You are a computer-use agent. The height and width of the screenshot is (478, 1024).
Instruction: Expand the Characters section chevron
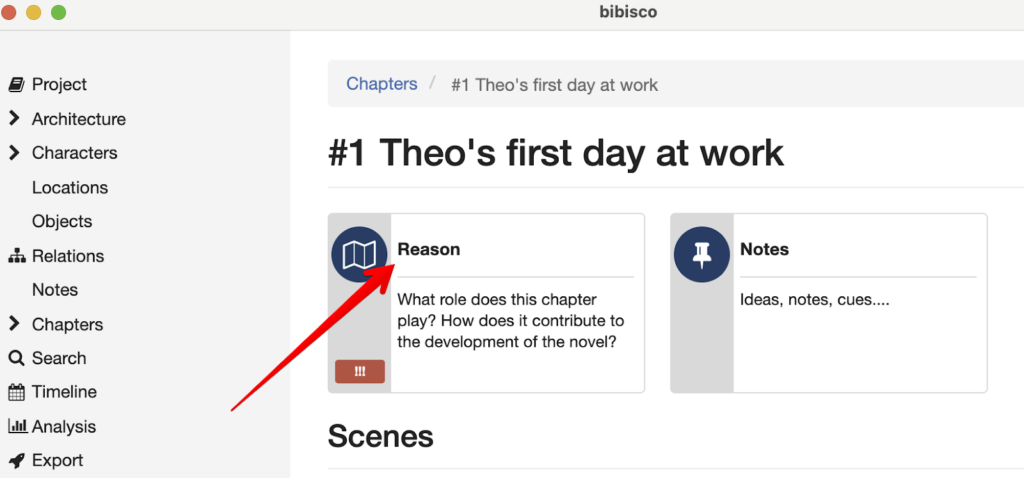[14, 153]
